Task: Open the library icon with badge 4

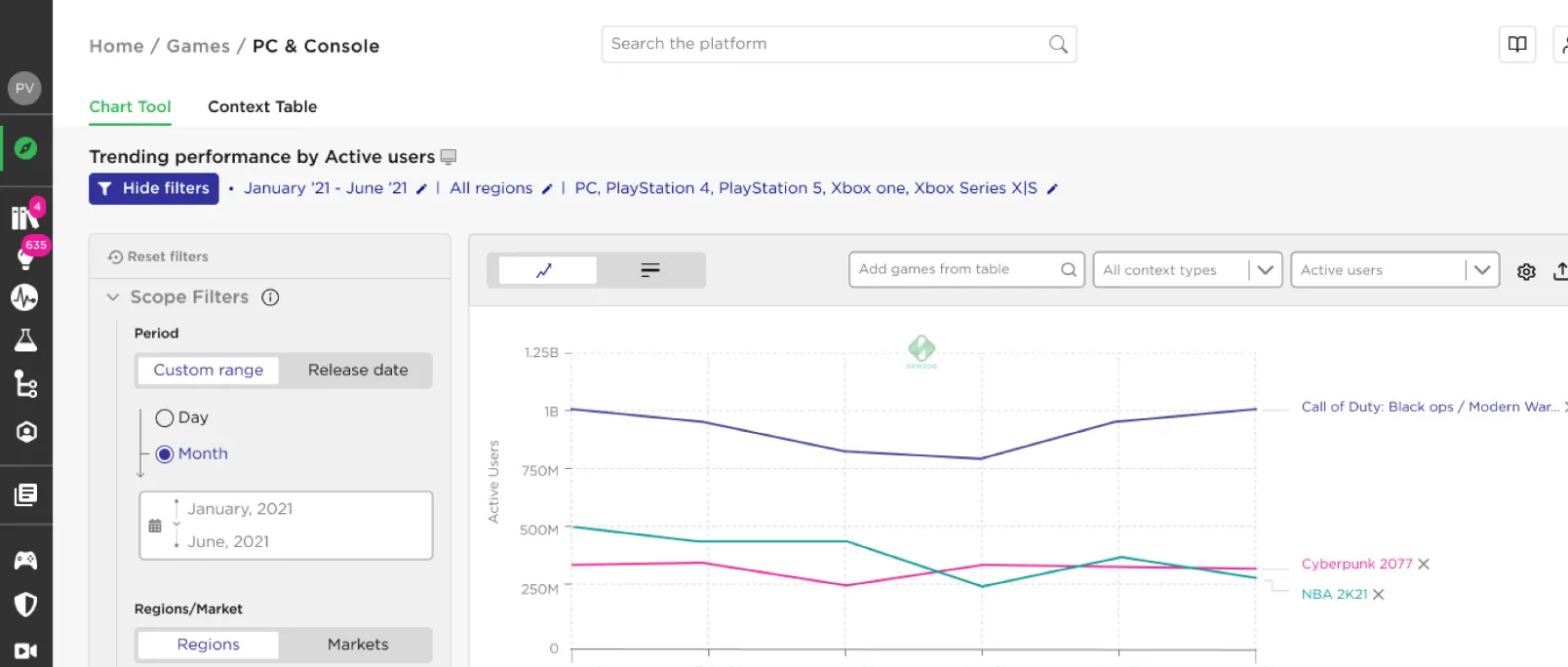Action: pos(25,216)
